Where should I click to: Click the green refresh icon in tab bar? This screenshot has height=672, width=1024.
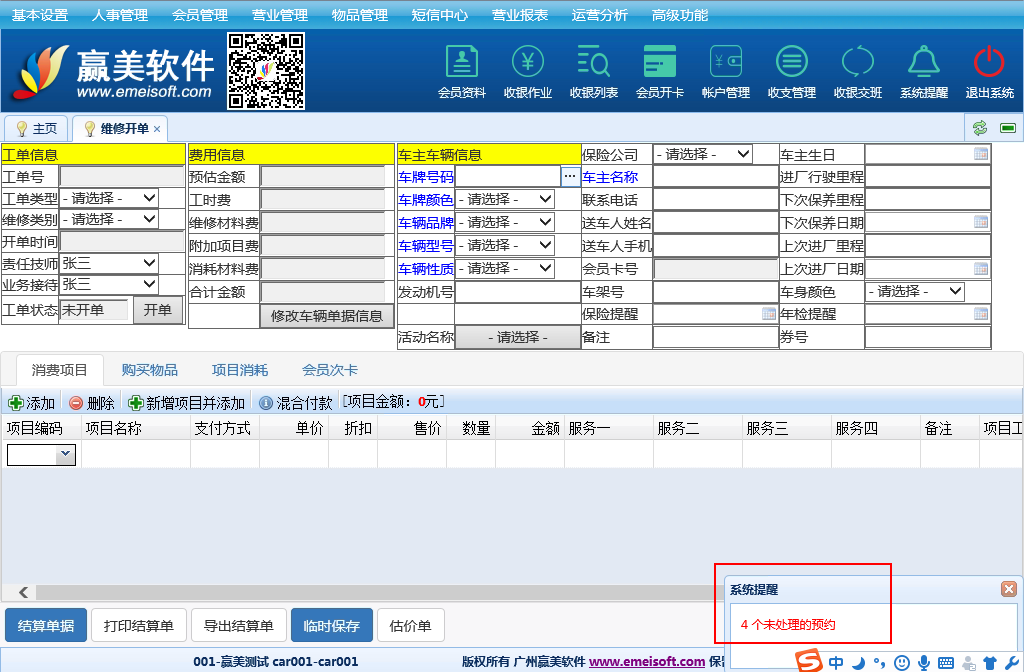pos(979,128)
